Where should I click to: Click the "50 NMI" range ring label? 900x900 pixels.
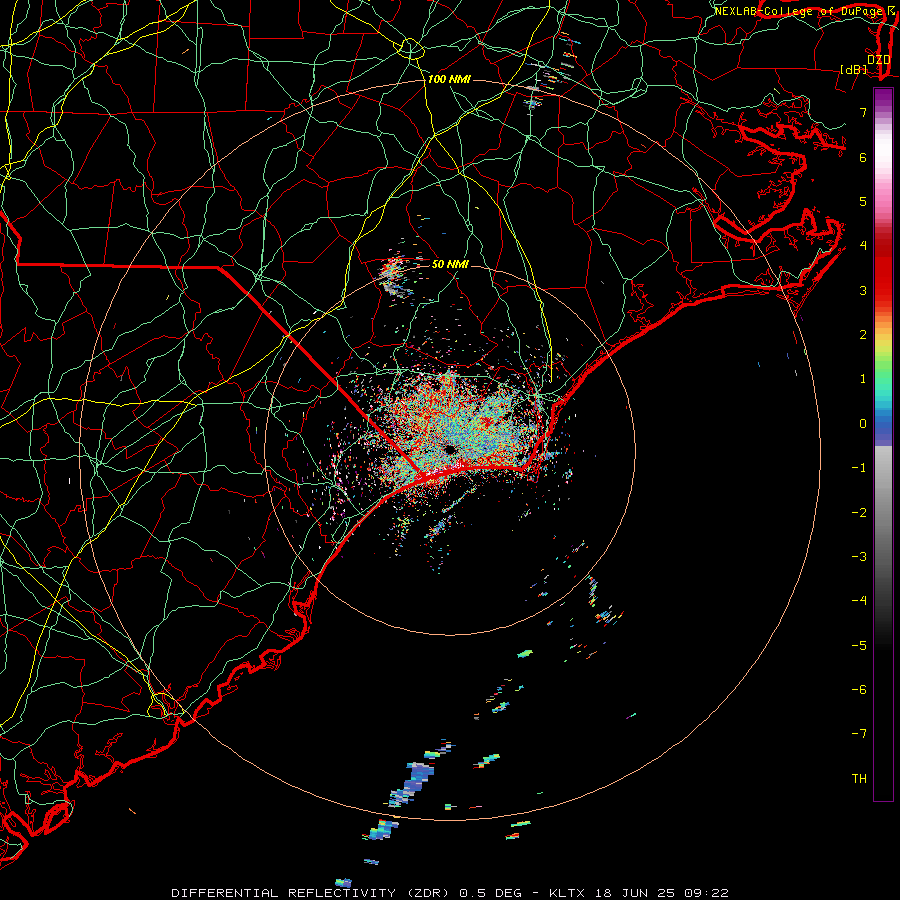(450, 264)
